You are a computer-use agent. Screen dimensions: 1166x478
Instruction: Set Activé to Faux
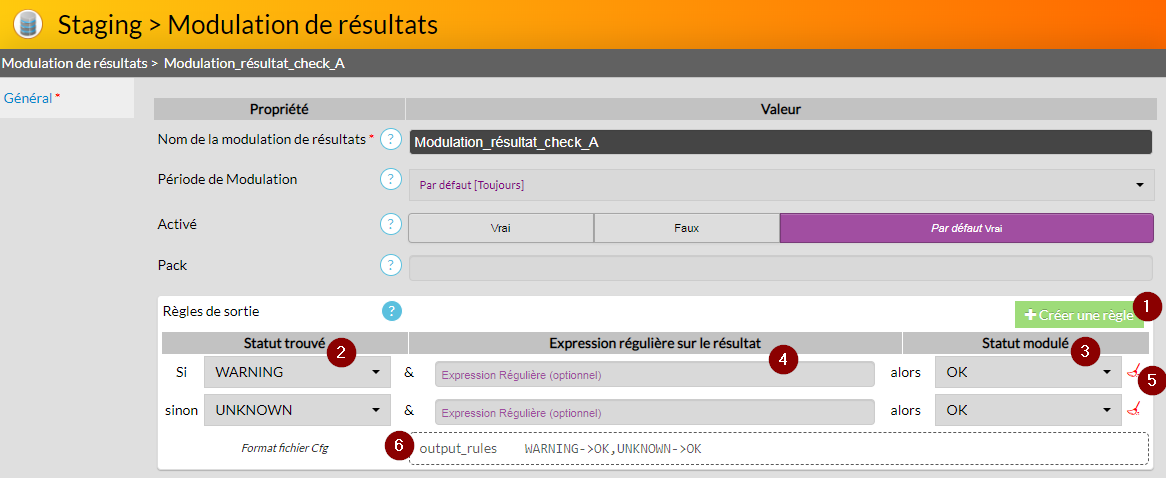tap(686, 228)
